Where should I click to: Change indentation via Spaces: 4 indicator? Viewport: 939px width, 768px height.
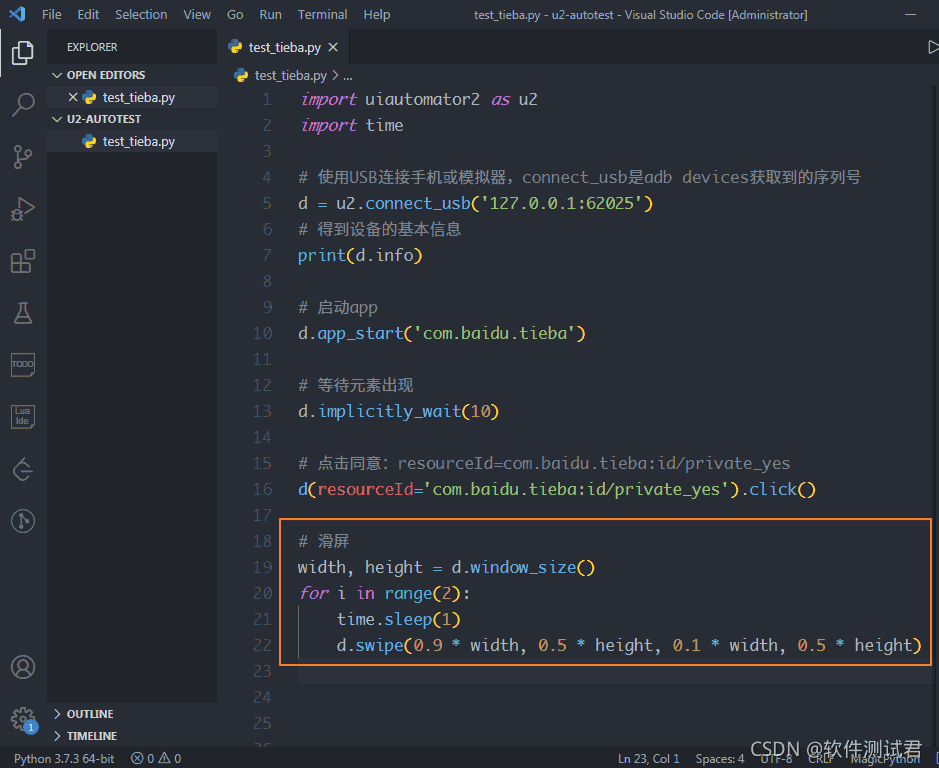pyautogui.click(x=718, y=758)
